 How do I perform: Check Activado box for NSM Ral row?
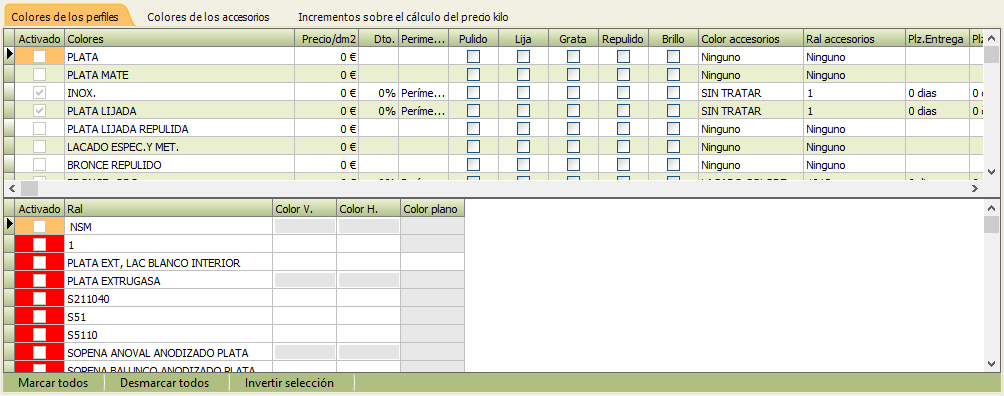point(40,226)
